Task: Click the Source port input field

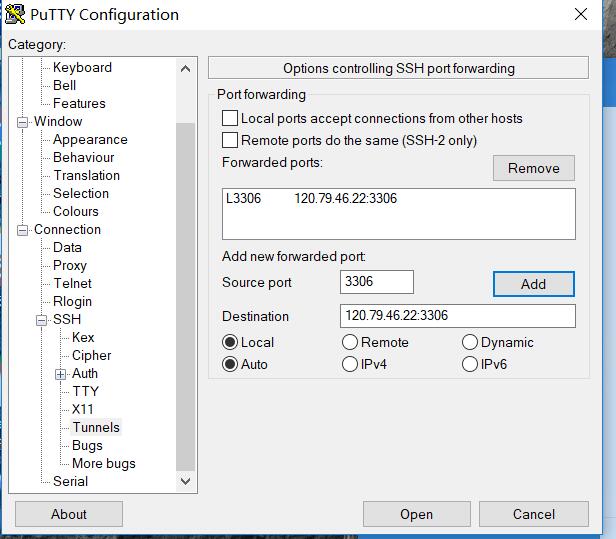Action: click(x=377, y=282)
